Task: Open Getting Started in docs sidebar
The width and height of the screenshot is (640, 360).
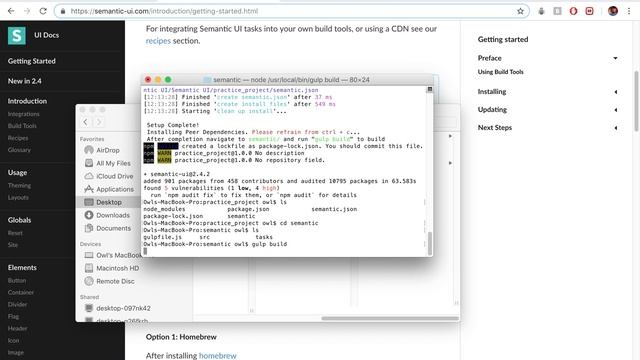Action: (32, 61)
